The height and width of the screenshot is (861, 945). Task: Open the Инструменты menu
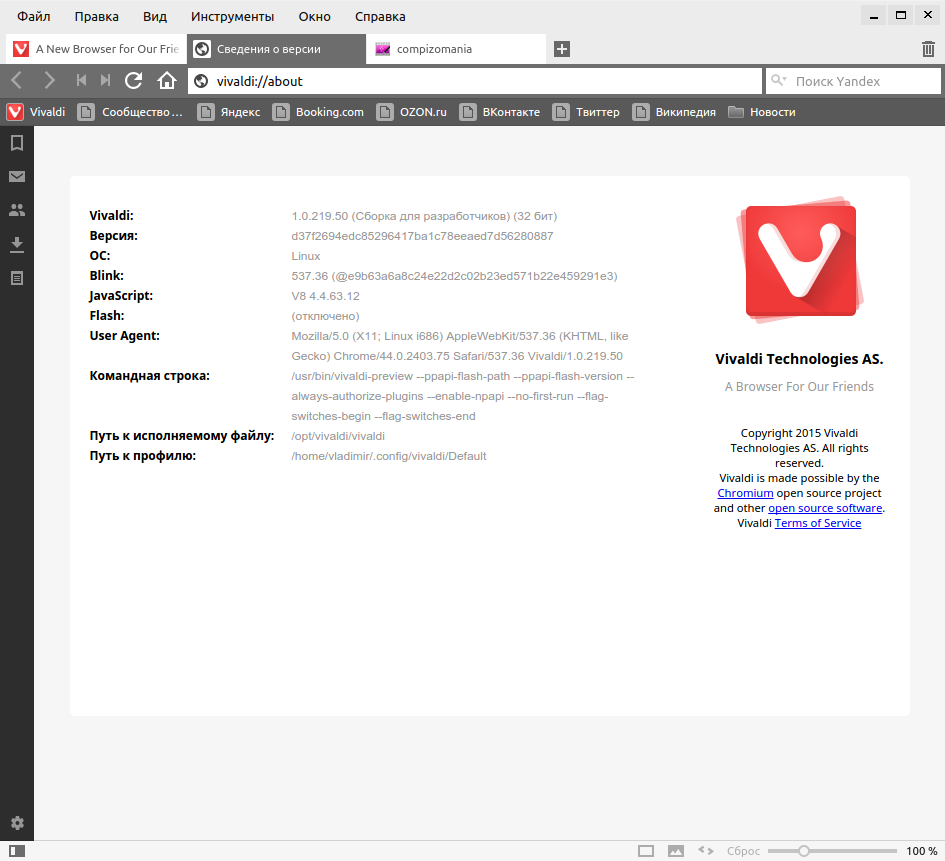pyautogui.click(x=232, y=16)
